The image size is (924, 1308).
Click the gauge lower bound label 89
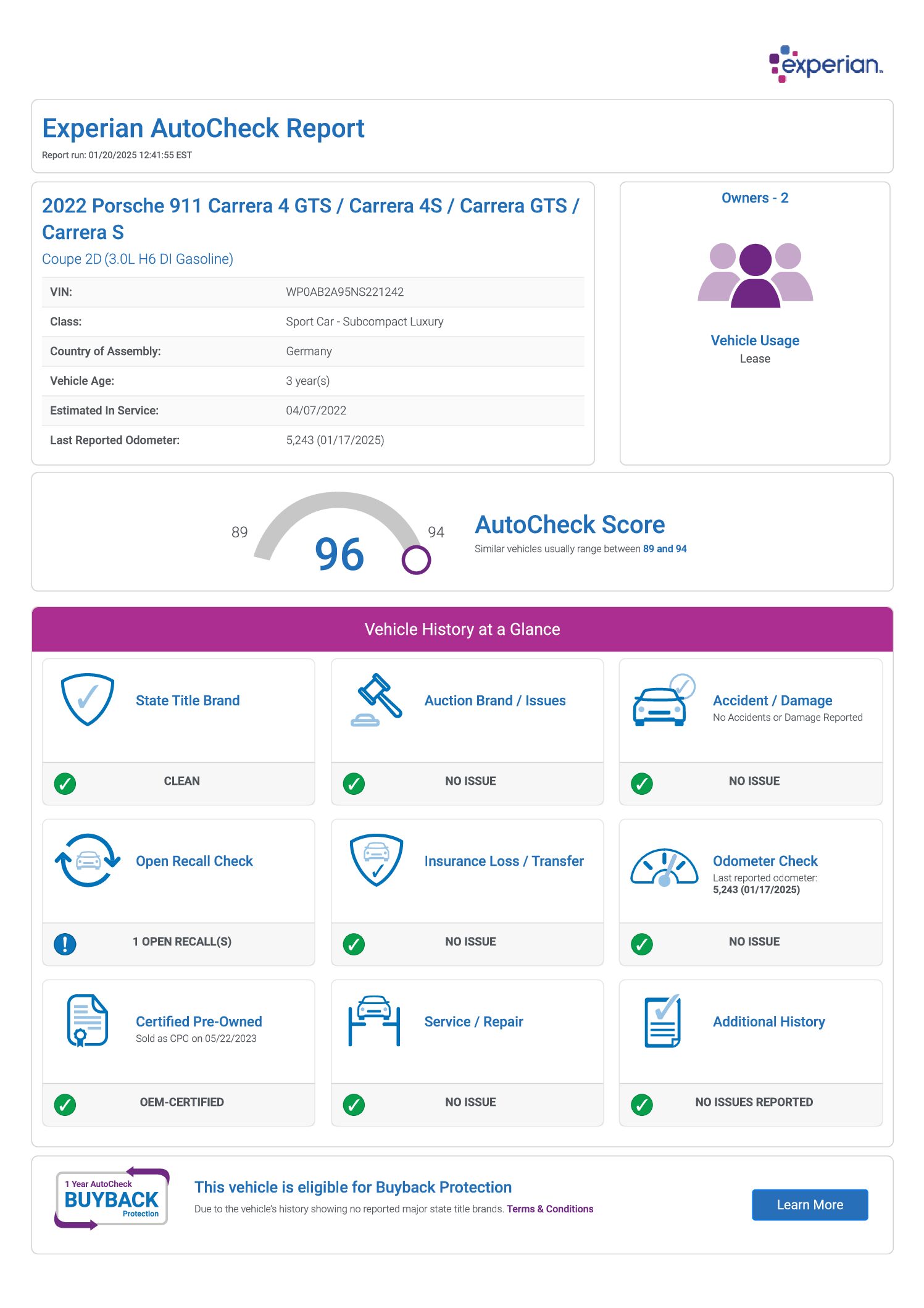pos(239,532)
